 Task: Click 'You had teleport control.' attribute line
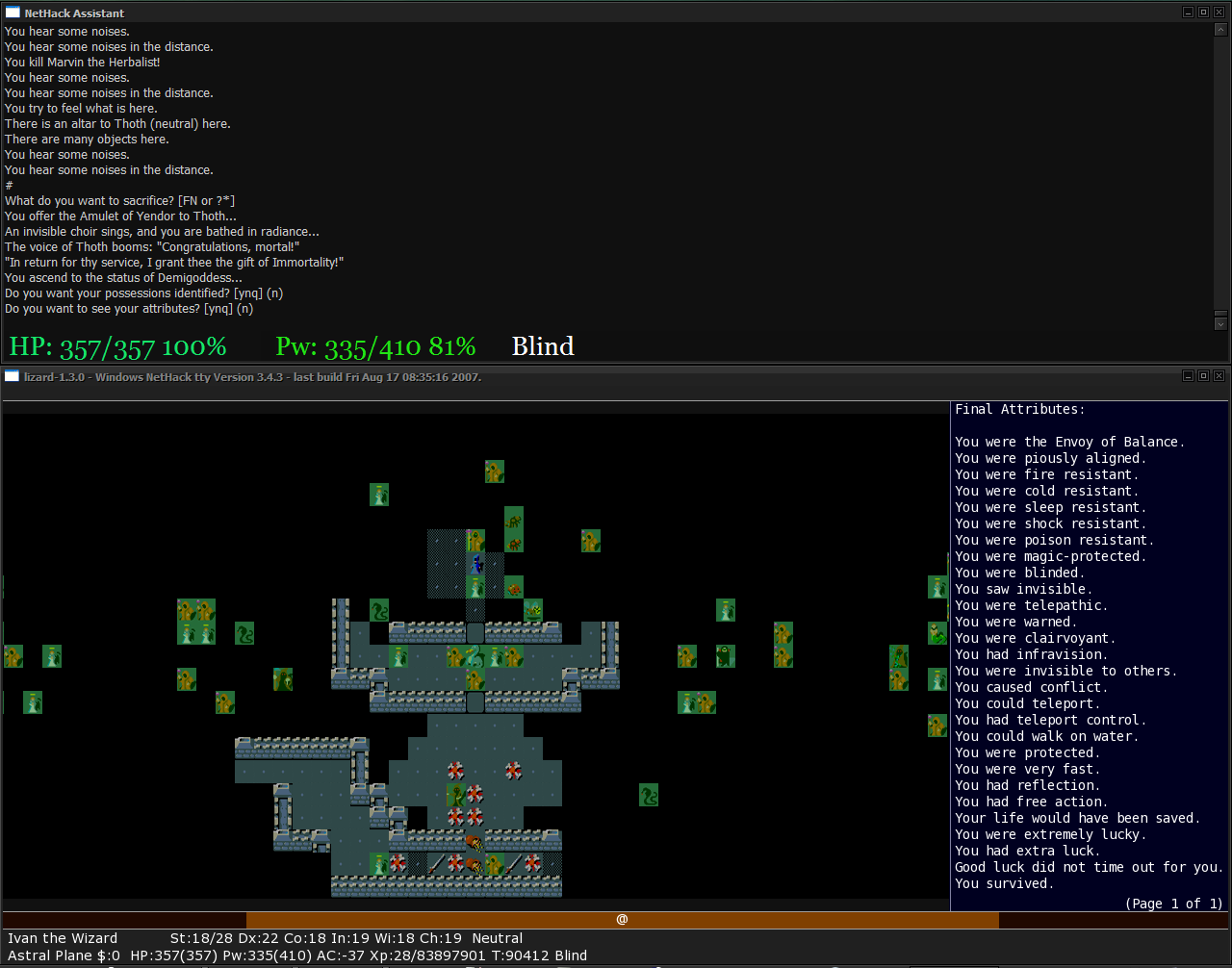click(1051, 720)
